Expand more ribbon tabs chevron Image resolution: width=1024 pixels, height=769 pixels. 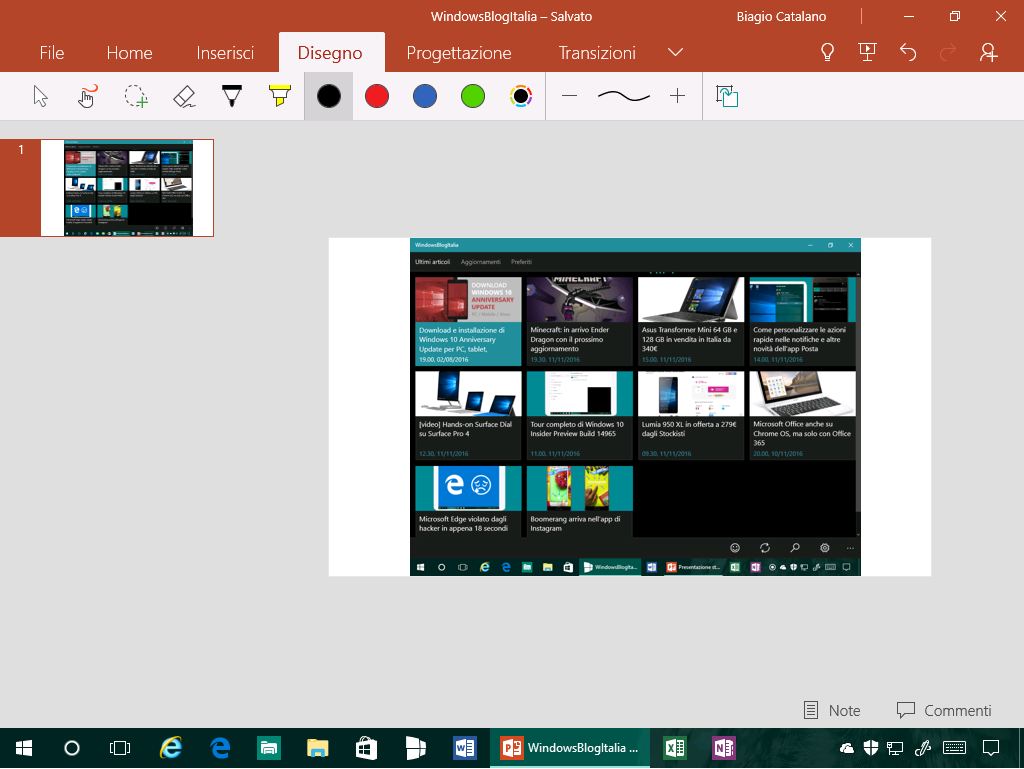point(675,52)
